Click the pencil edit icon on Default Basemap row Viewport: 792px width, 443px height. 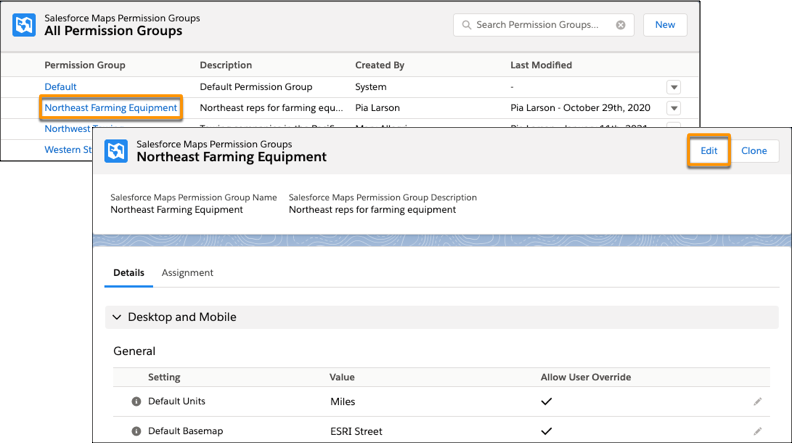click(758, 431)
